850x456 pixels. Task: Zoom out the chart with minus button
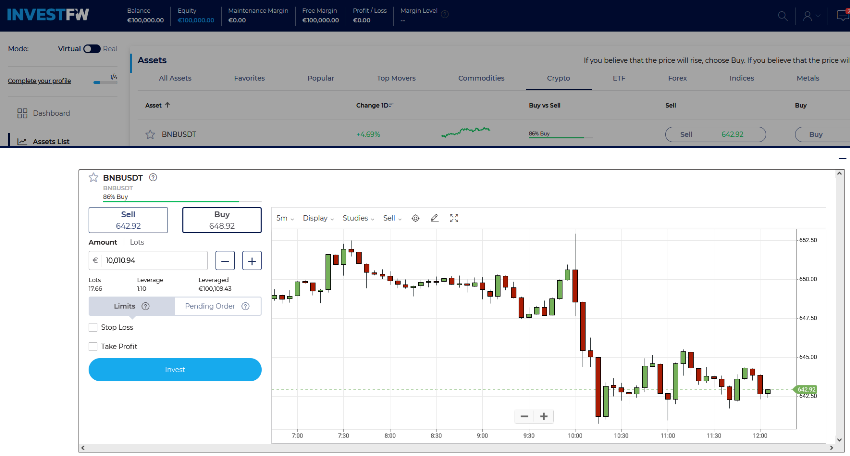[525, 416]
